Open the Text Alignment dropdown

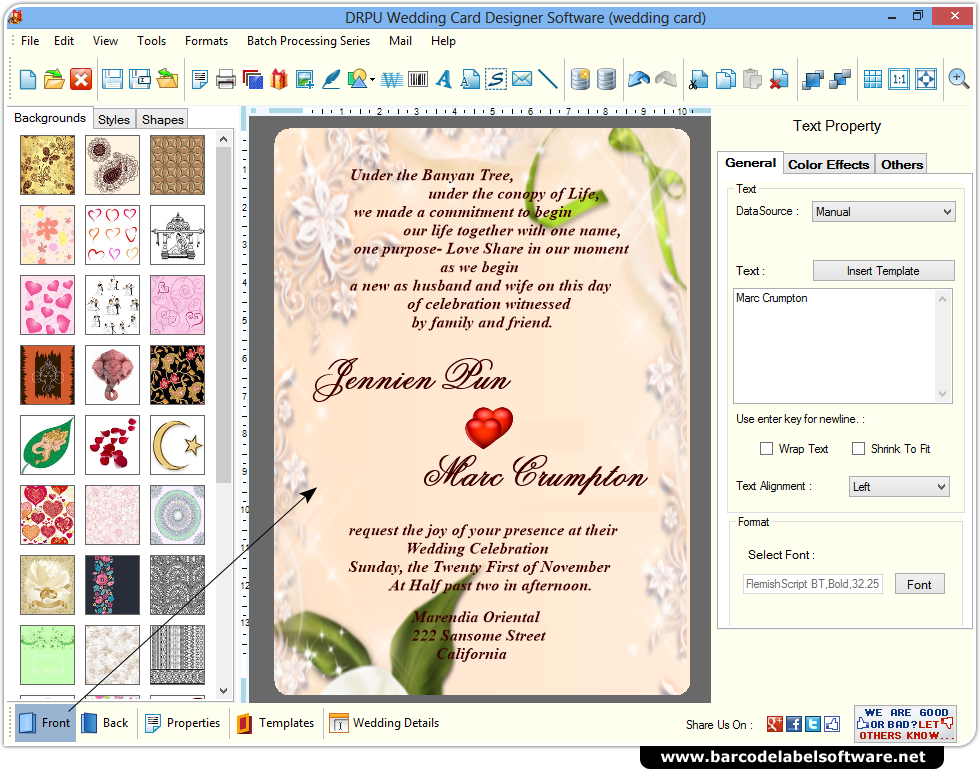[899, 486]
